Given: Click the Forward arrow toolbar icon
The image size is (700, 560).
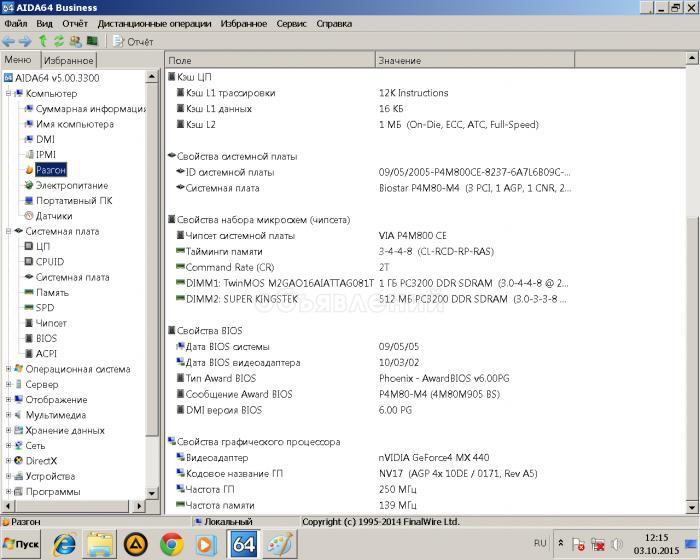Looking at the screenshot, I should (x=25, y=41).
